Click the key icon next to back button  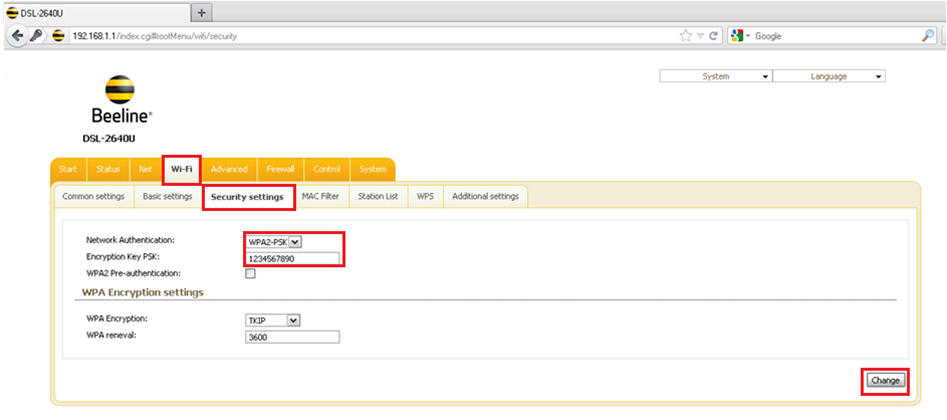pos(36,35)
